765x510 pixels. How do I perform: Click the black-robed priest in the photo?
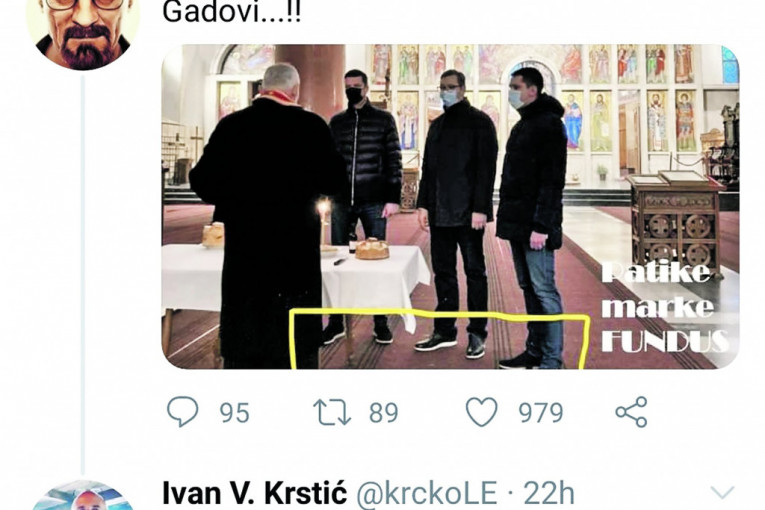(268, 217)
